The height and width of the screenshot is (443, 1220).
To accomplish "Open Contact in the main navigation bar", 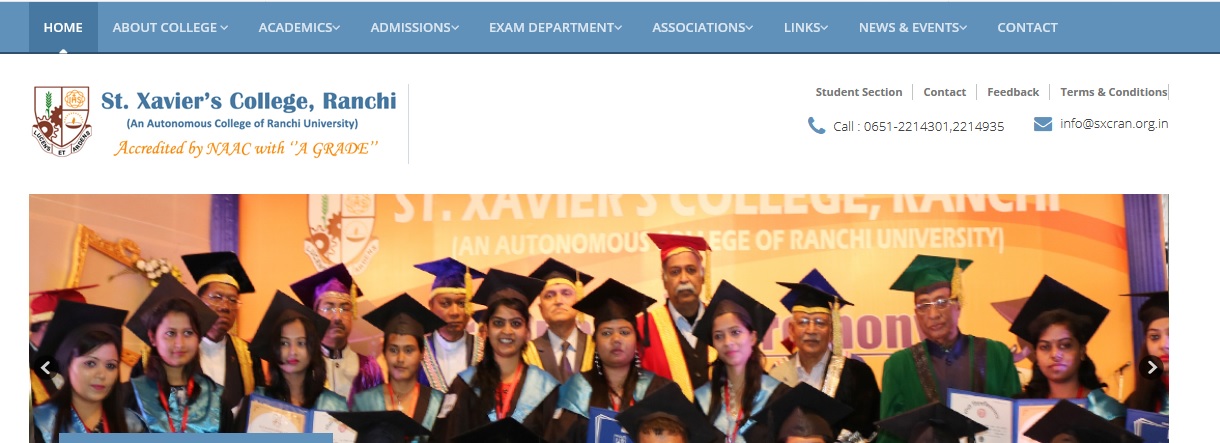I will [x=1027, y=28].
